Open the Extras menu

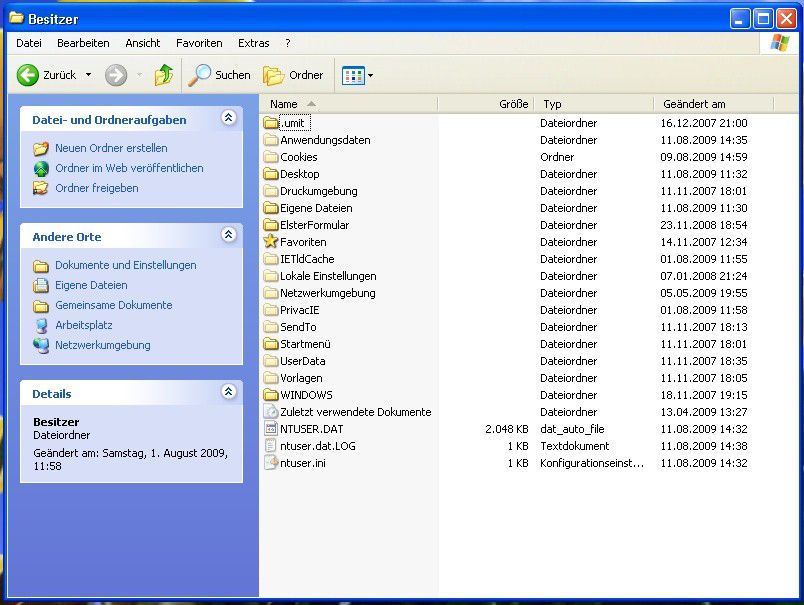(x=252, y=43)
